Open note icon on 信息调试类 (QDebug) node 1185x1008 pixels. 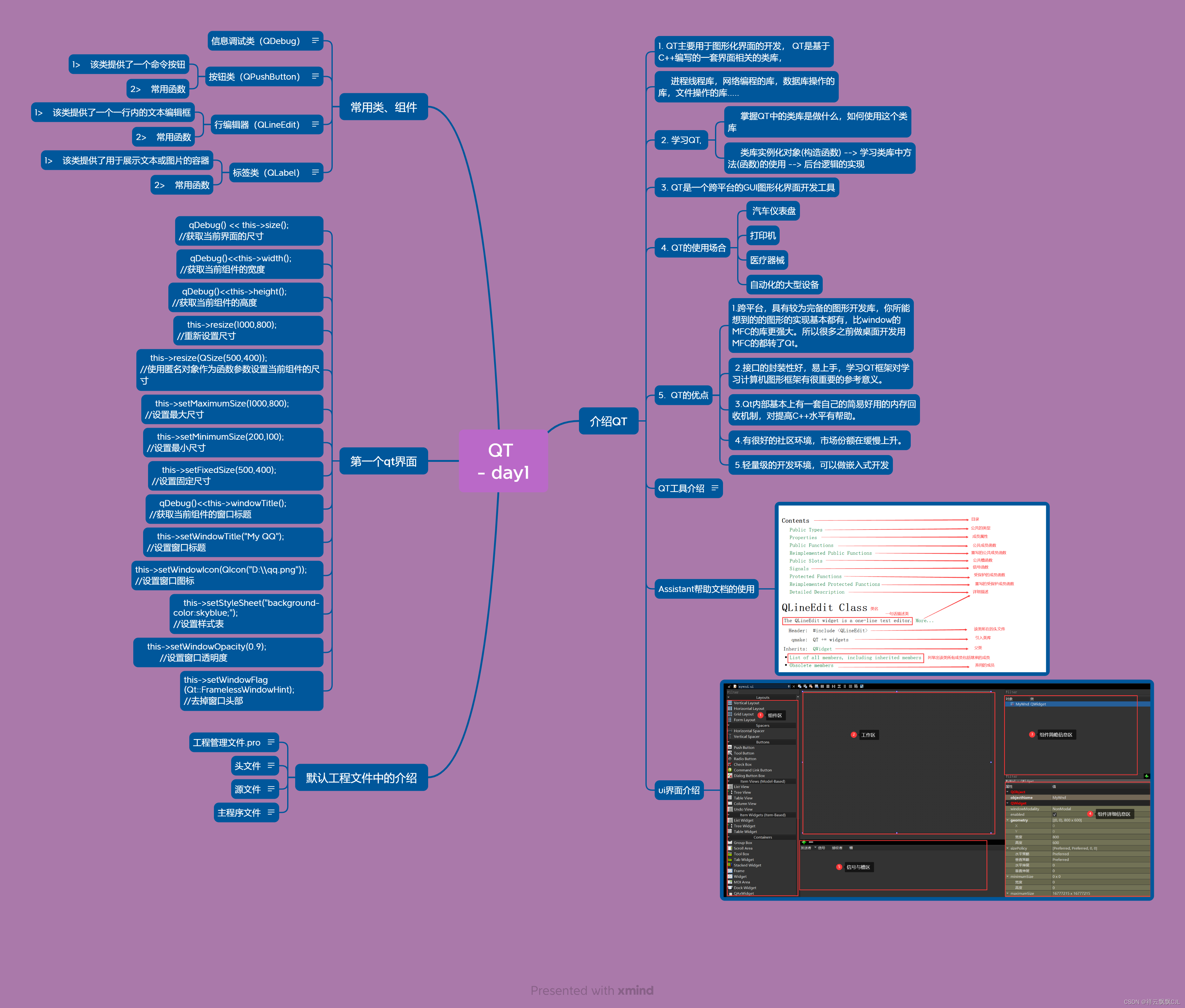315,41
